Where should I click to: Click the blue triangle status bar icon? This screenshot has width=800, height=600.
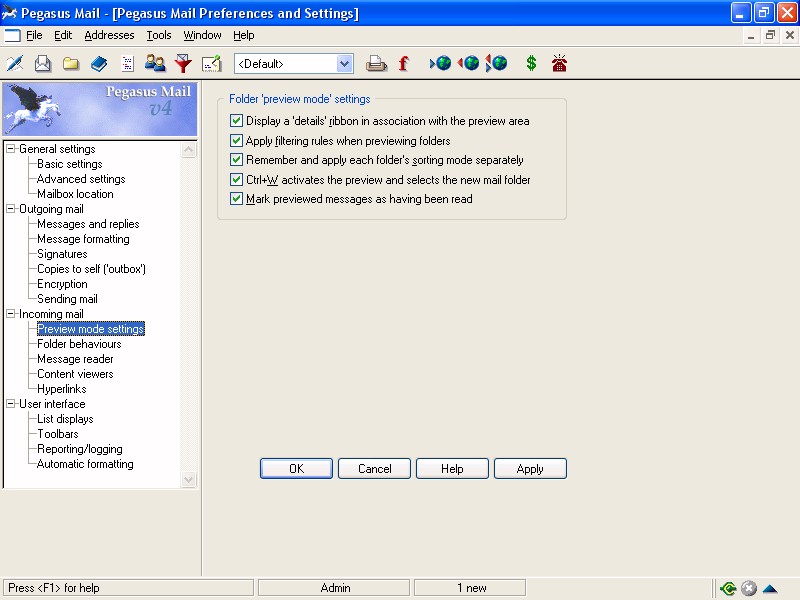pos(770,589)
